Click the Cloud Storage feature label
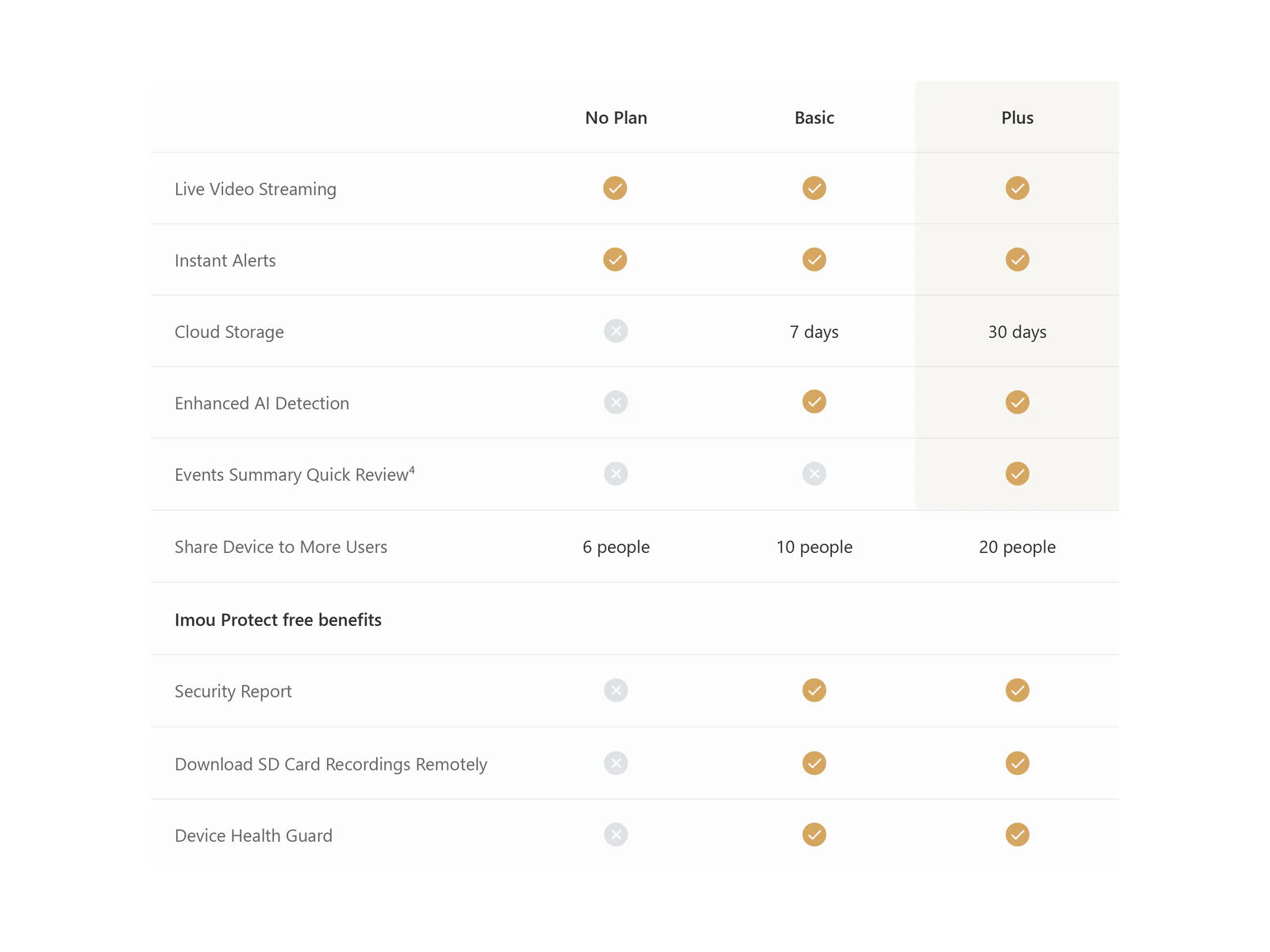The height and width of the screenshot is (952, 1270). pyautogui.click(x=229, y=332)
